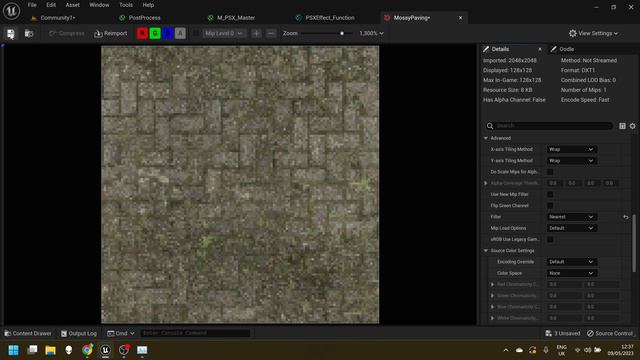Expand Green Chromaticity Coordinate row
Screen dimensions: 640x360
[492, 296]
